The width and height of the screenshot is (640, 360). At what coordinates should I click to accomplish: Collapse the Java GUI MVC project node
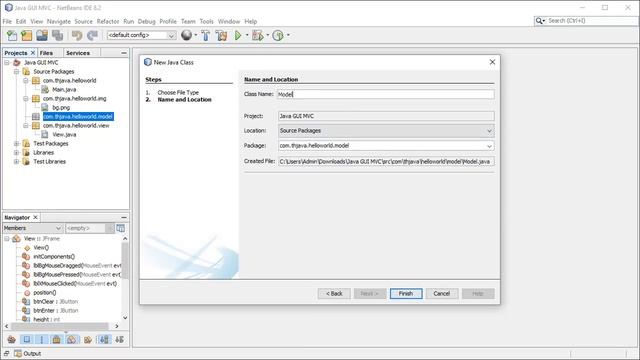point(7,63)
